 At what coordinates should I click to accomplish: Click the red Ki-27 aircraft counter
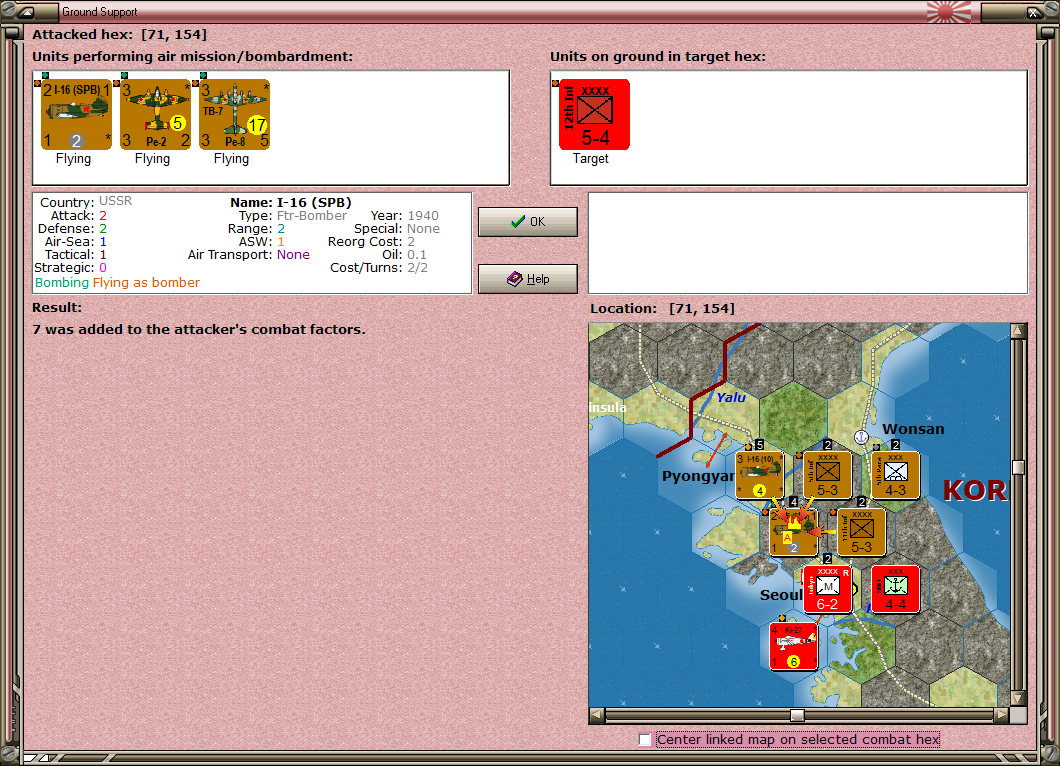793,647
